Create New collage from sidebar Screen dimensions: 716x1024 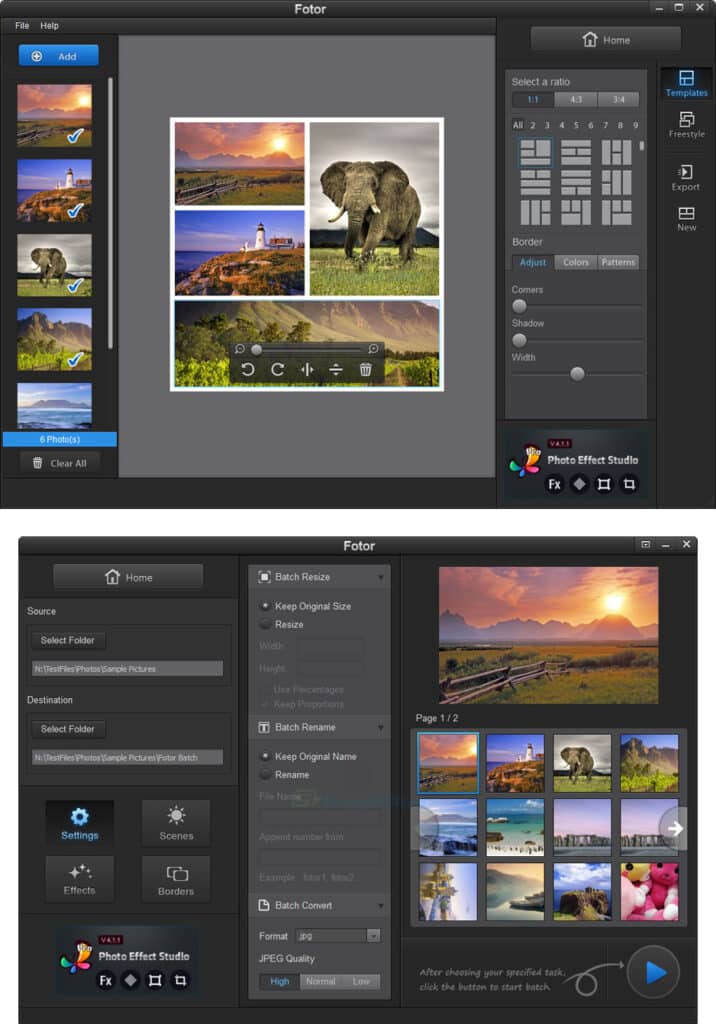click(x=686, y=219)
